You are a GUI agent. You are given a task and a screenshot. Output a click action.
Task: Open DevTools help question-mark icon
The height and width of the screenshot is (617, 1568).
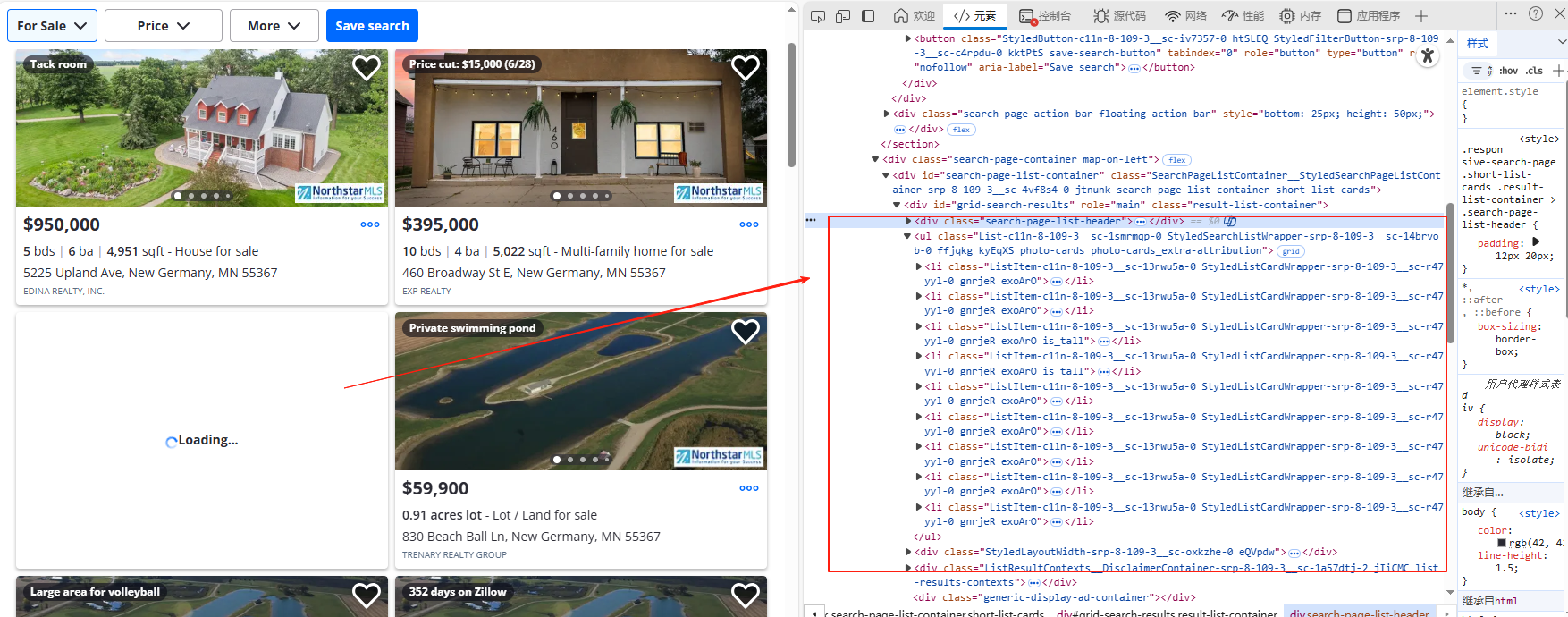click(x=1536, y=13)
